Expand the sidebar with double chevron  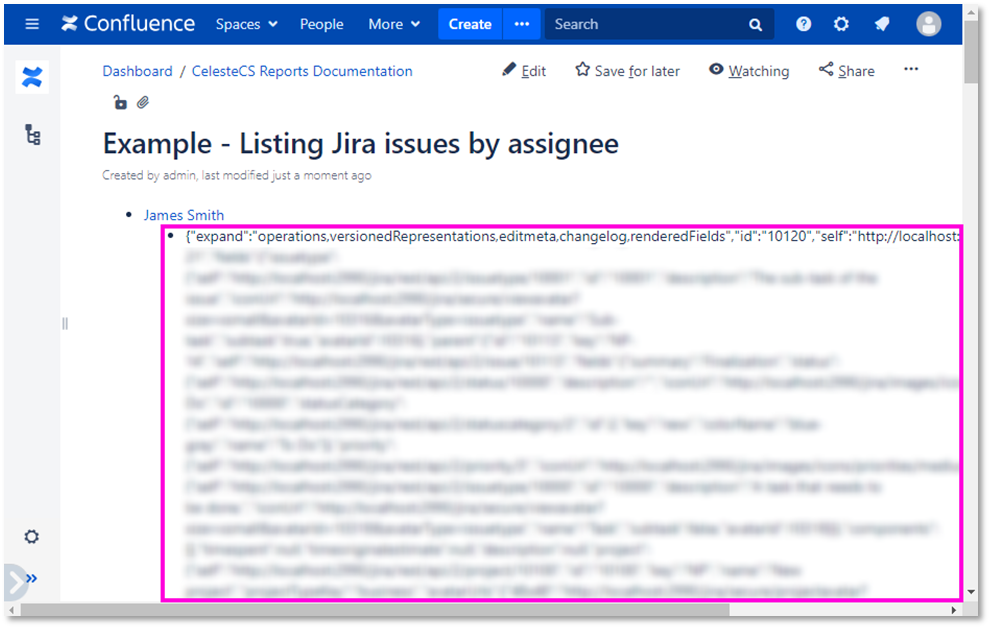pyautogui.click(x=32, y=578)
